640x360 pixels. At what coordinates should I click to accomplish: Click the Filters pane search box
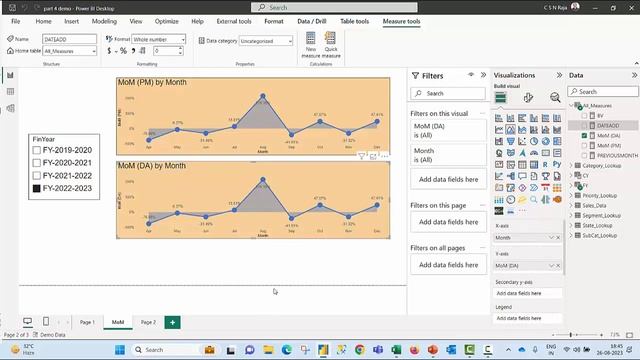pyautogui.click(x=448, y=93)
